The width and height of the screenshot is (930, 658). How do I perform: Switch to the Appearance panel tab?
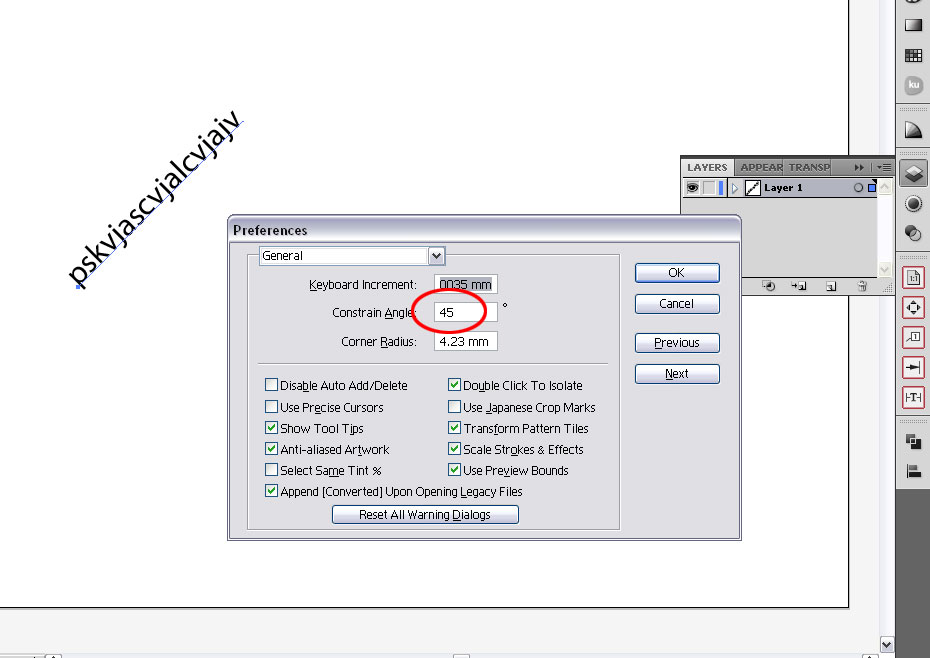click(761, 167)
